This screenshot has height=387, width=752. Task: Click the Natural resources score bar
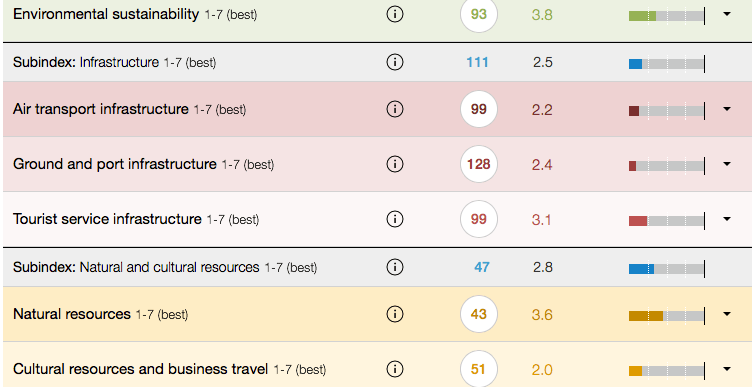click(667, 316)
